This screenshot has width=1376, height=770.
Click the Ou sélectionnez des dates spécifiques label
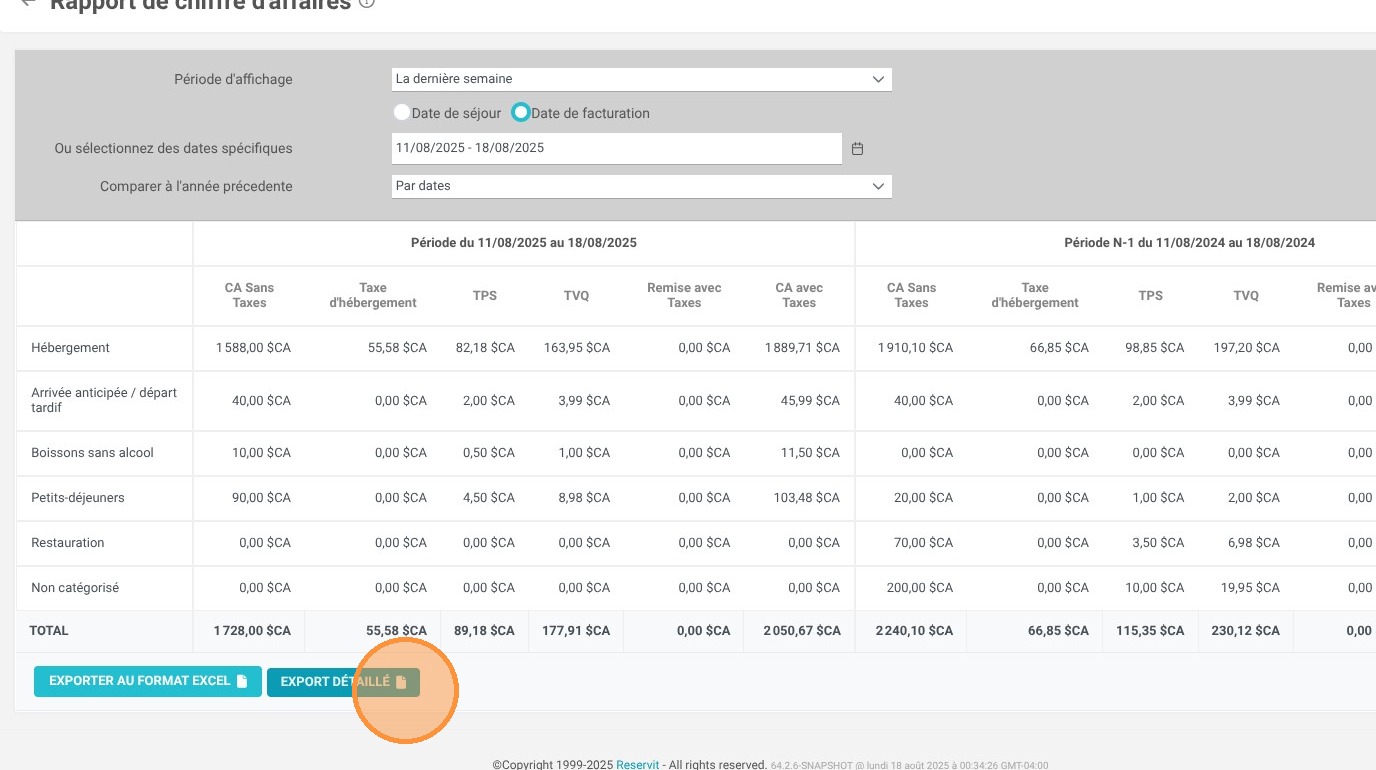[173, 148]
